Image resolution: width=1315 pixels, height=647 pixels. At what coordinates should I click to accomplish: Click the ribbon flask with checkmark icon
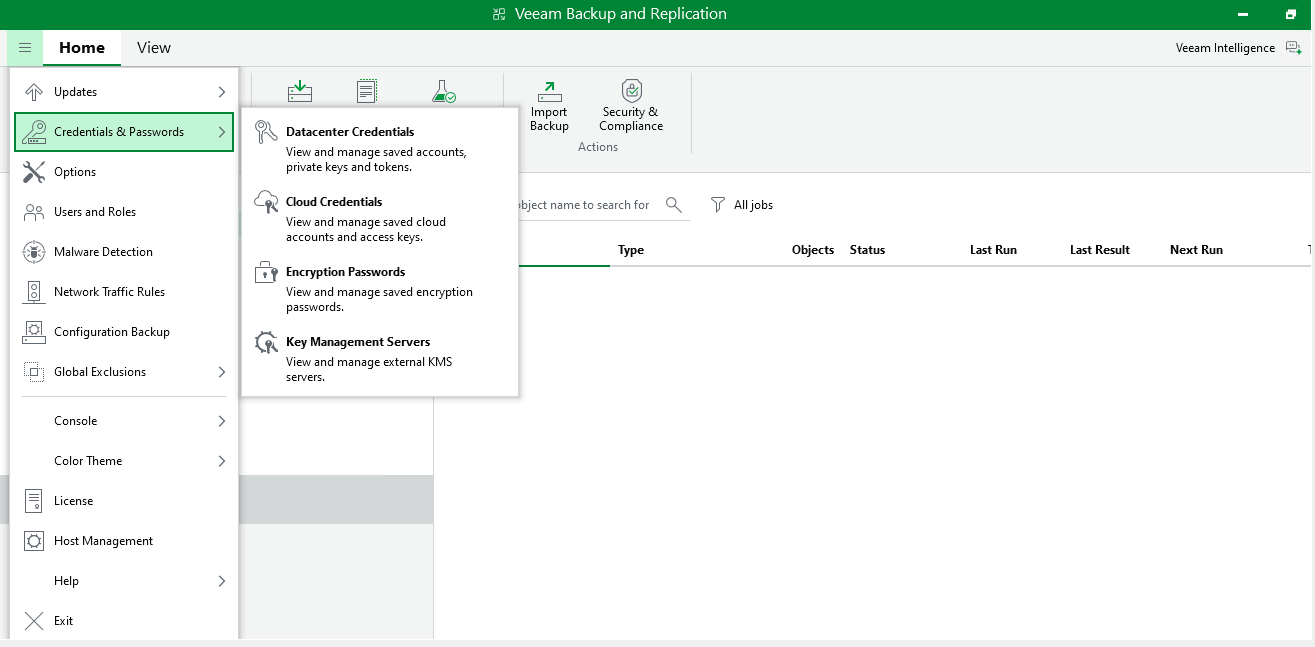pos(444,92)
